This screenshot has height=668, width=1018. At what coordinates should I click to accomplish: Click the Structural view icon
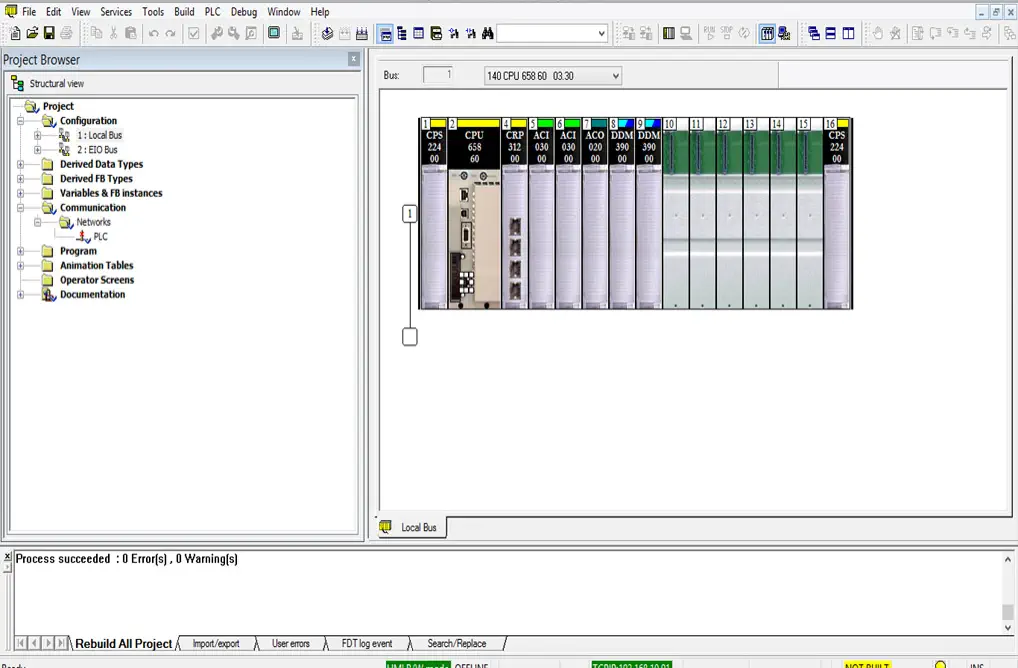click(17, 84)
